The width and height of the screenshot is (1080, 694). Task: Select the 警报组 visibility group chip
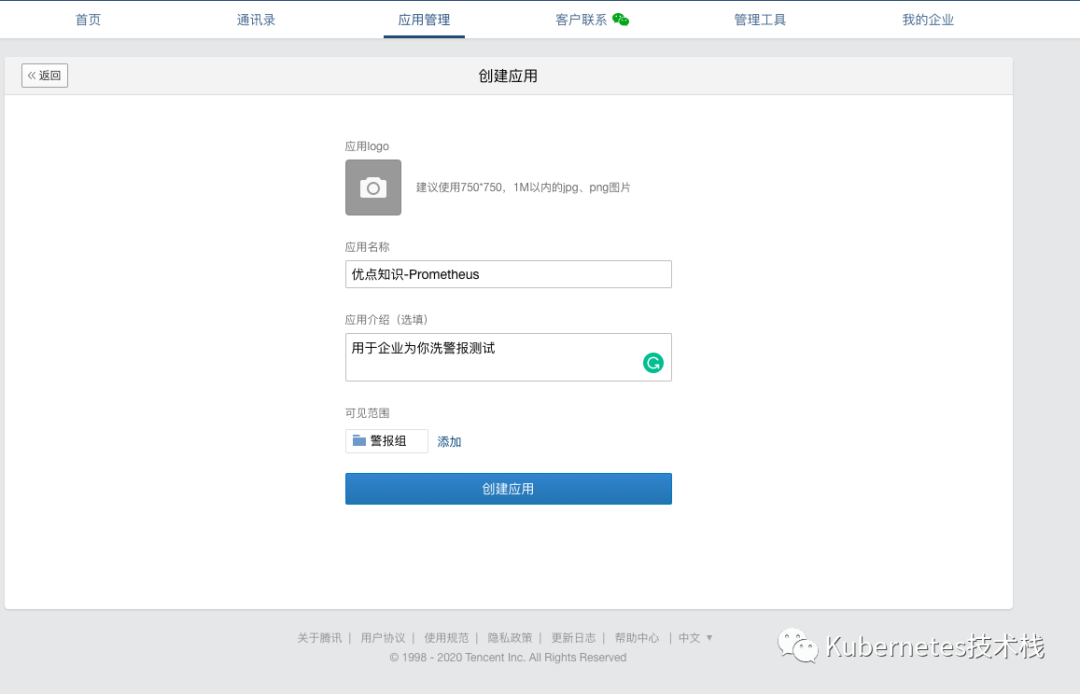tap(386, 440)
